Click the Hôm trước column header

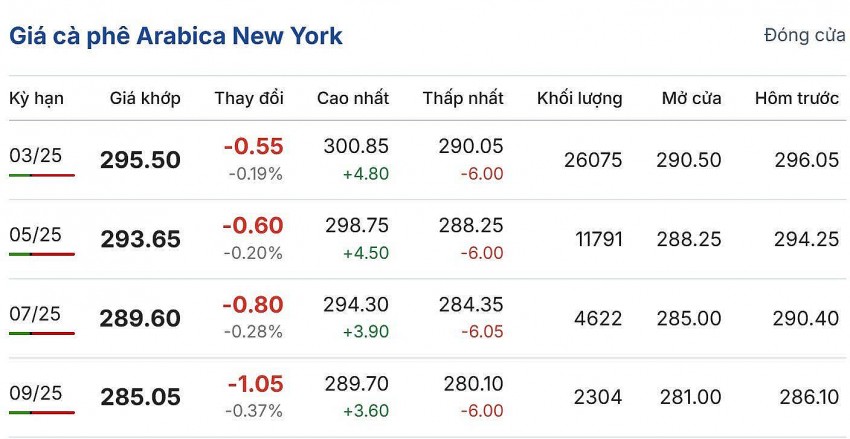795,98
